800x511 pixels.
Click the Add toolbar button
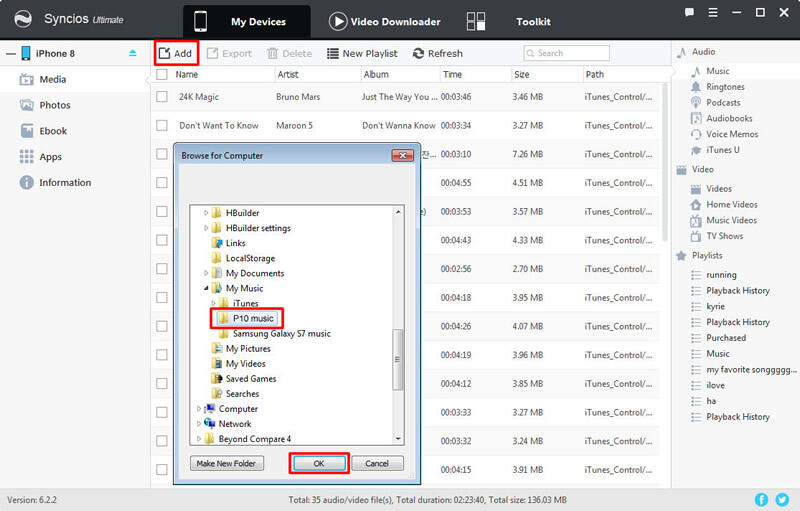coord(176,54)
